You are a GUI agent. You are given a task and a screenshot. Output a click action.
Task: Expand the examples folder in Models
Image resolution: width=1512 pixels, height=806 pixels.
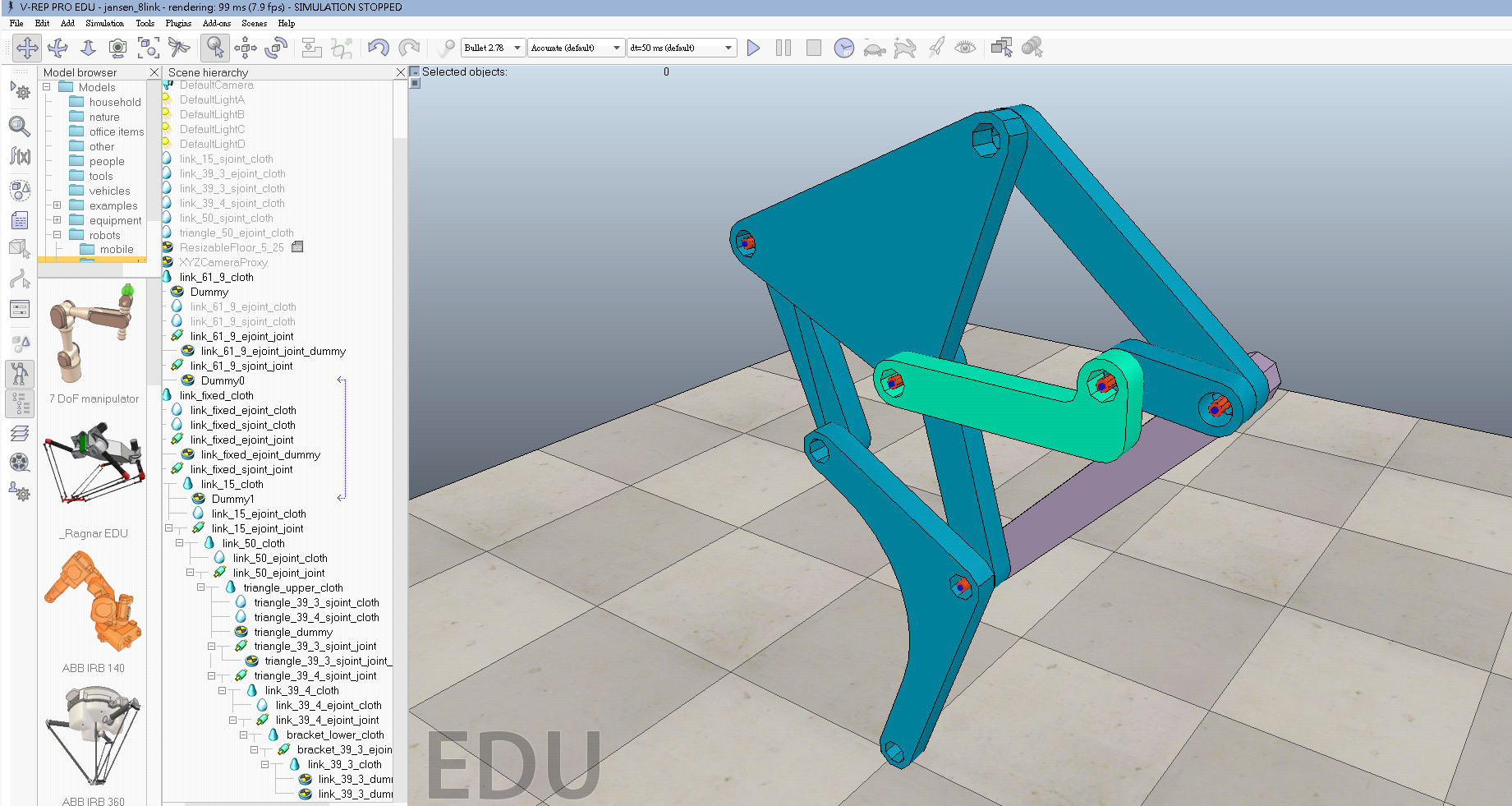(57, 205)
